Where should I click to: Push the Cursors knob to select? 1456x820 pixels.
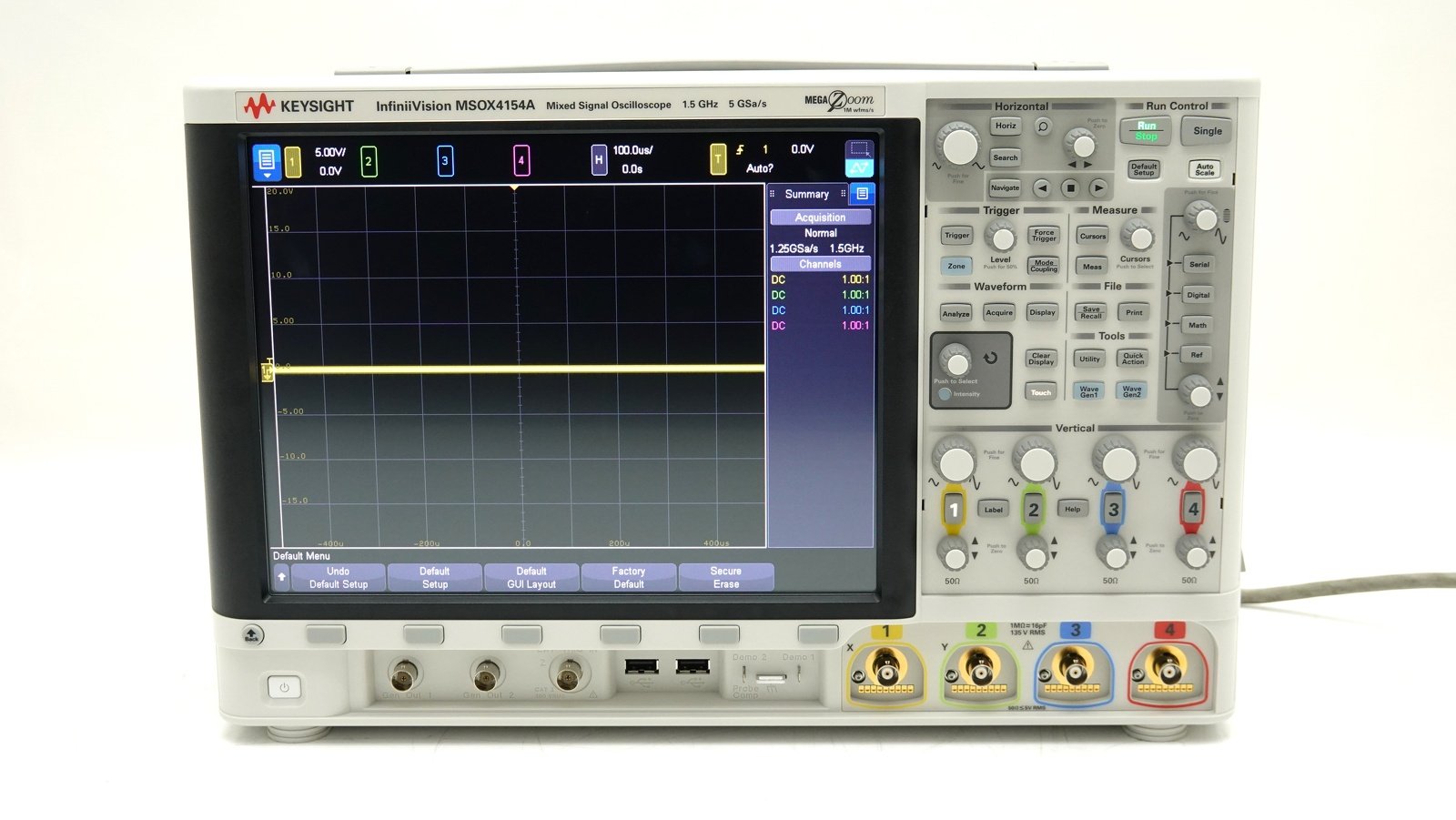tap(1137, 238)
